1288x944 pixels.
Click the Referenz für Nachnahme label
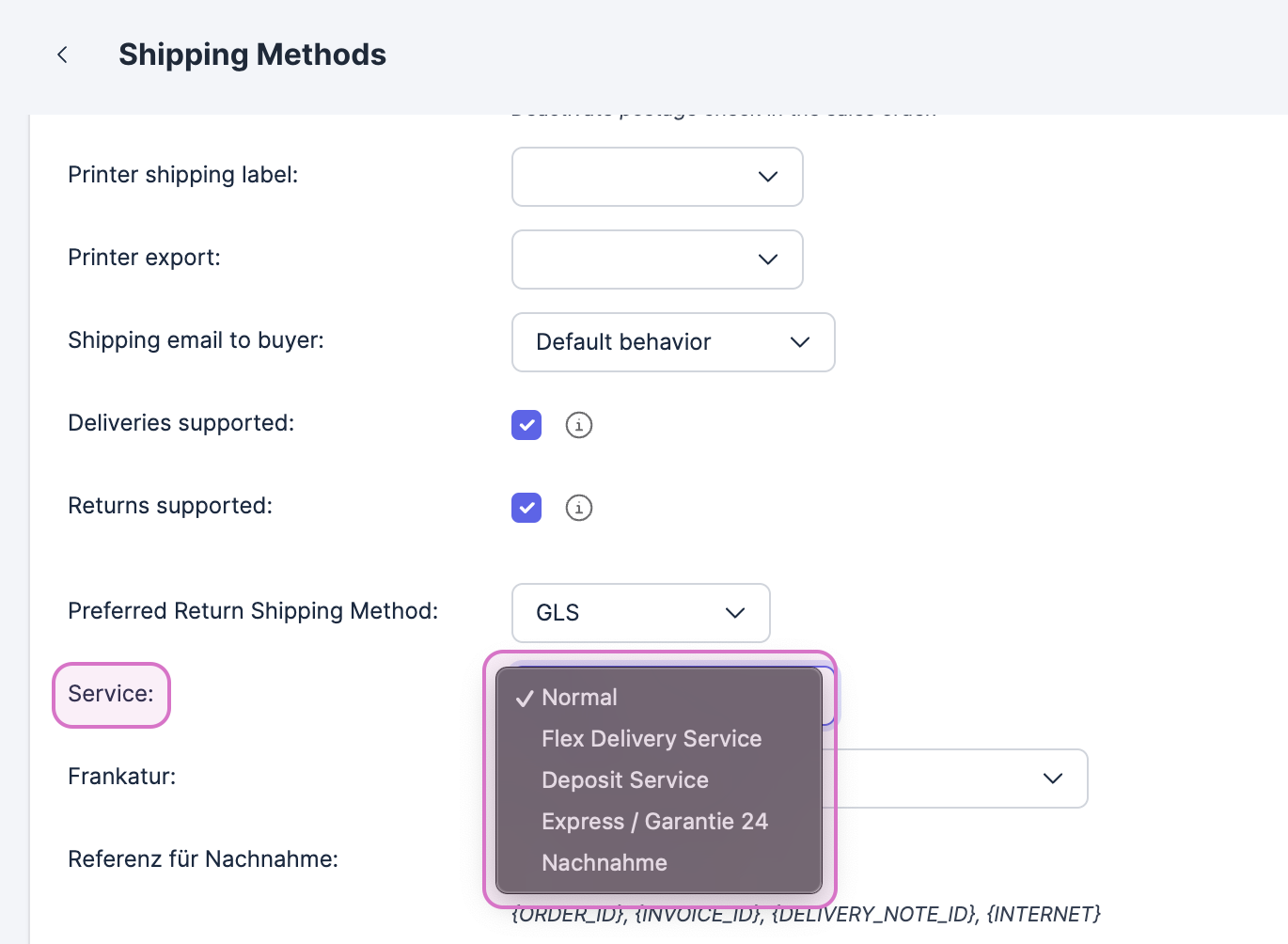click(x=203, y=859)
